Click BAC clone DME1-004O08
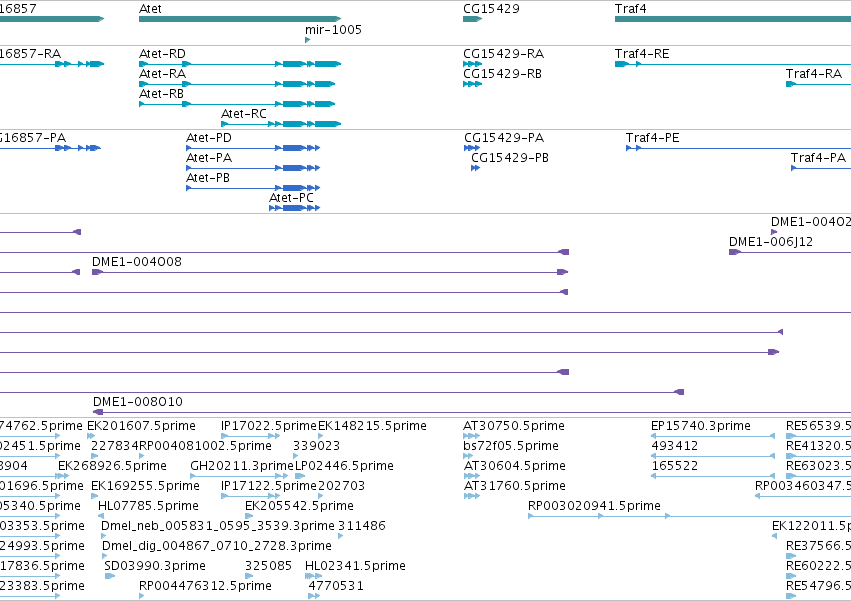 pyautogui.click(x=330, y=272)
